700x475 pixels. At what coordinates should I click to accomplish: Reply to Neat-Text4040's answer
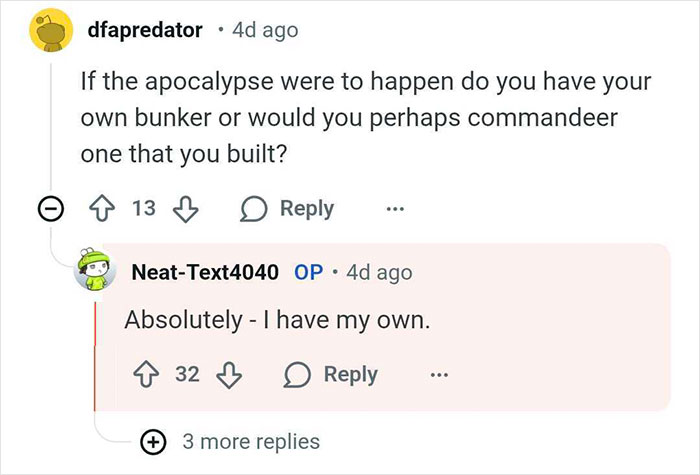[332, 374]
